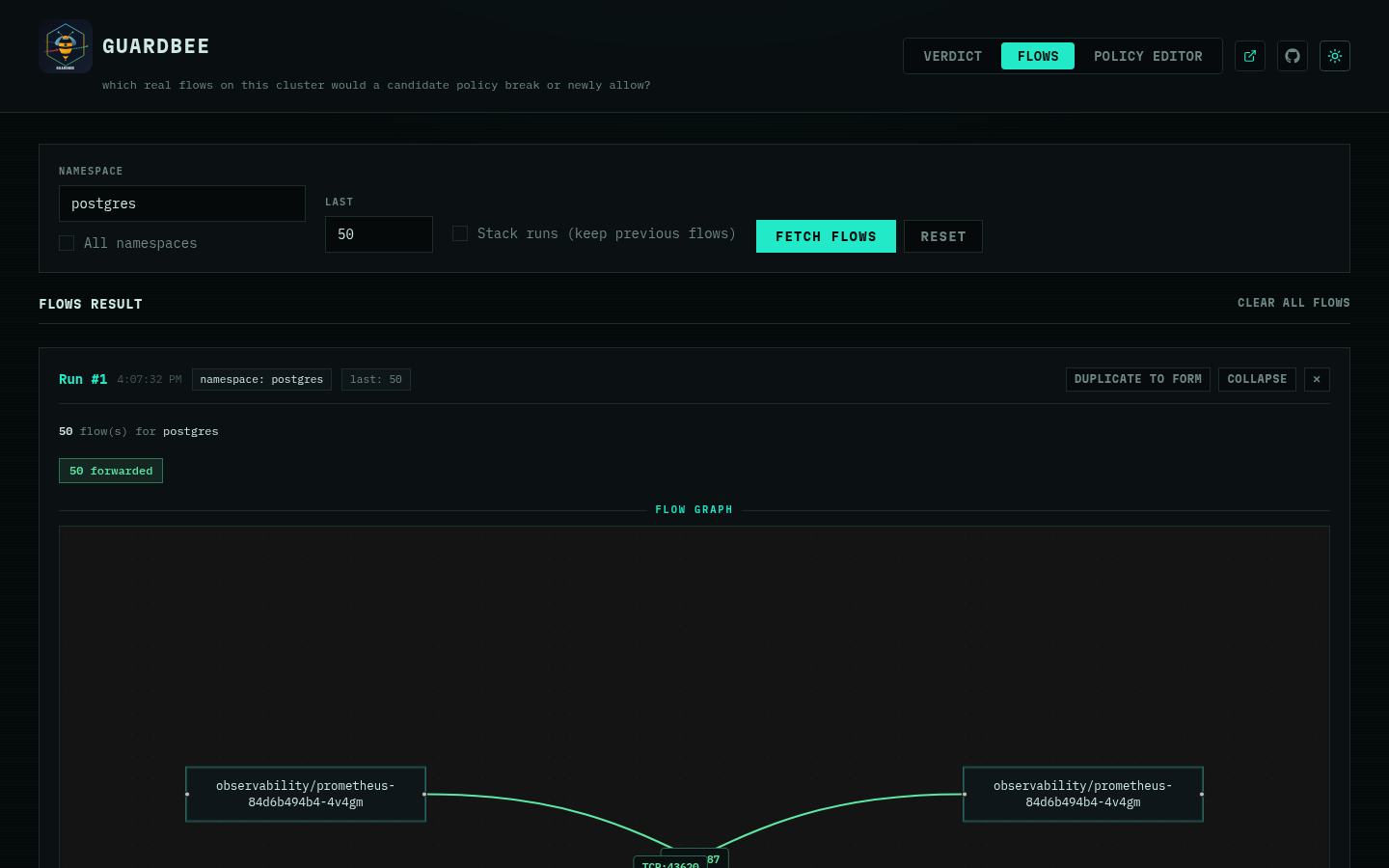This screenshot has width=1389, height=868.
Task: Click the last: 50 tag
Action: coord(376,379)
